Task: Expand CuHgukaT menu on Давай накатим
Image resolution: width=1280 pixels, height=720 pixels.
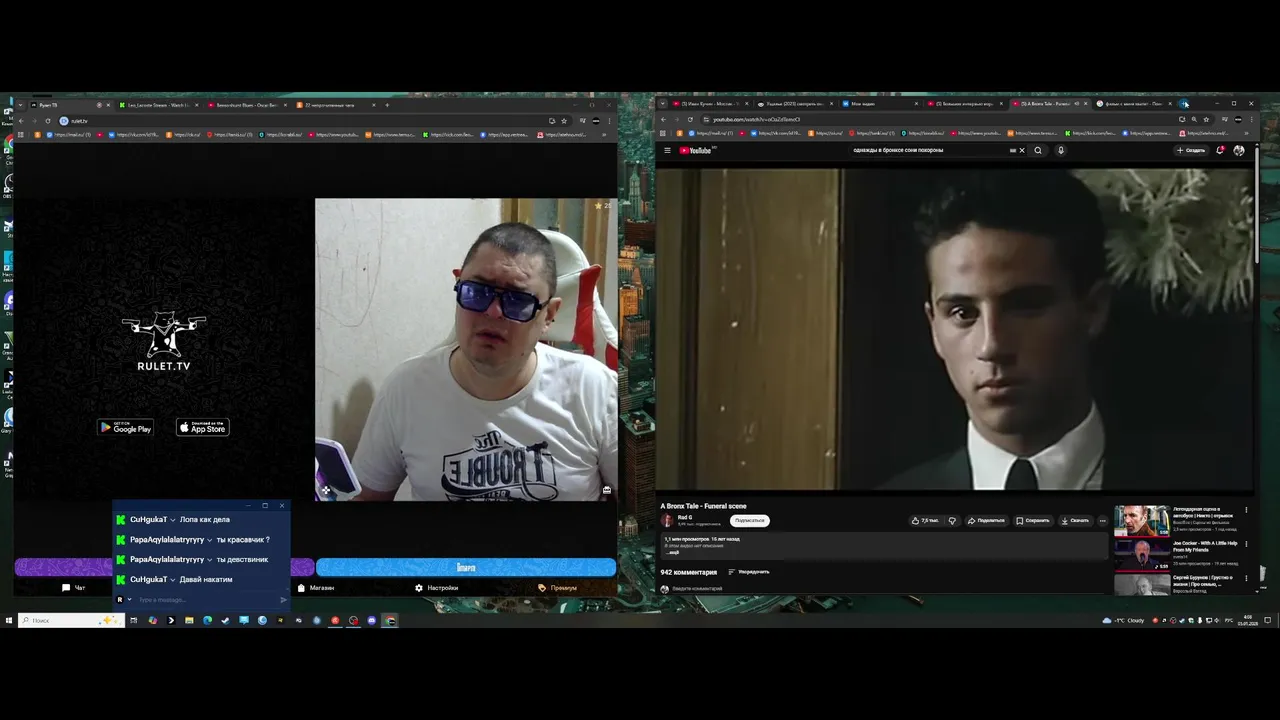Action: [x=173, y=580]
